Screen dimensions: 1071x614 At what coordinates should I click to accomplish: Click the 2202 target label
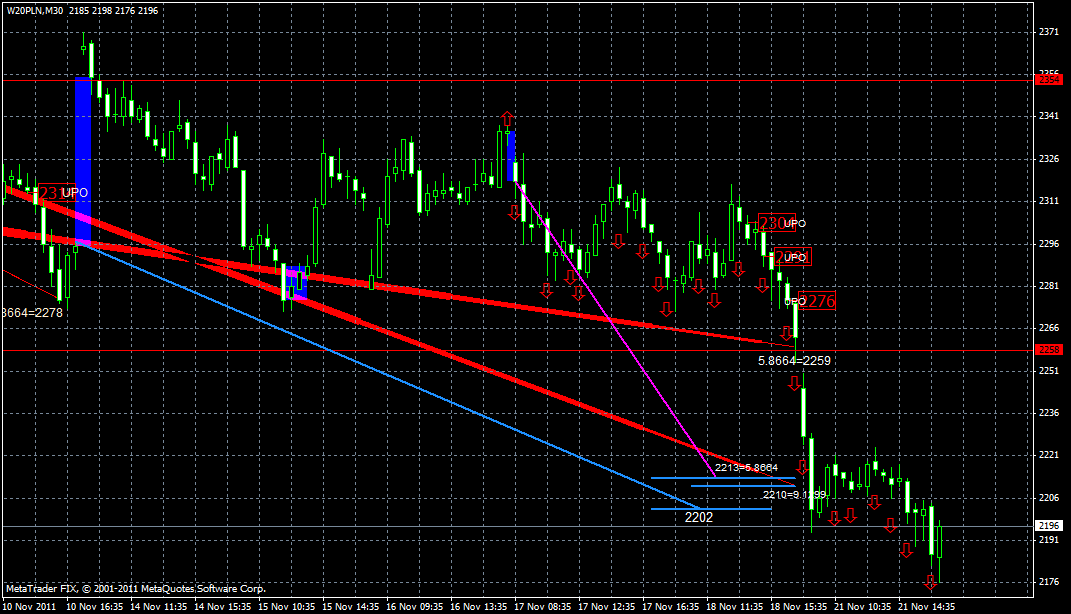(699, 518)
